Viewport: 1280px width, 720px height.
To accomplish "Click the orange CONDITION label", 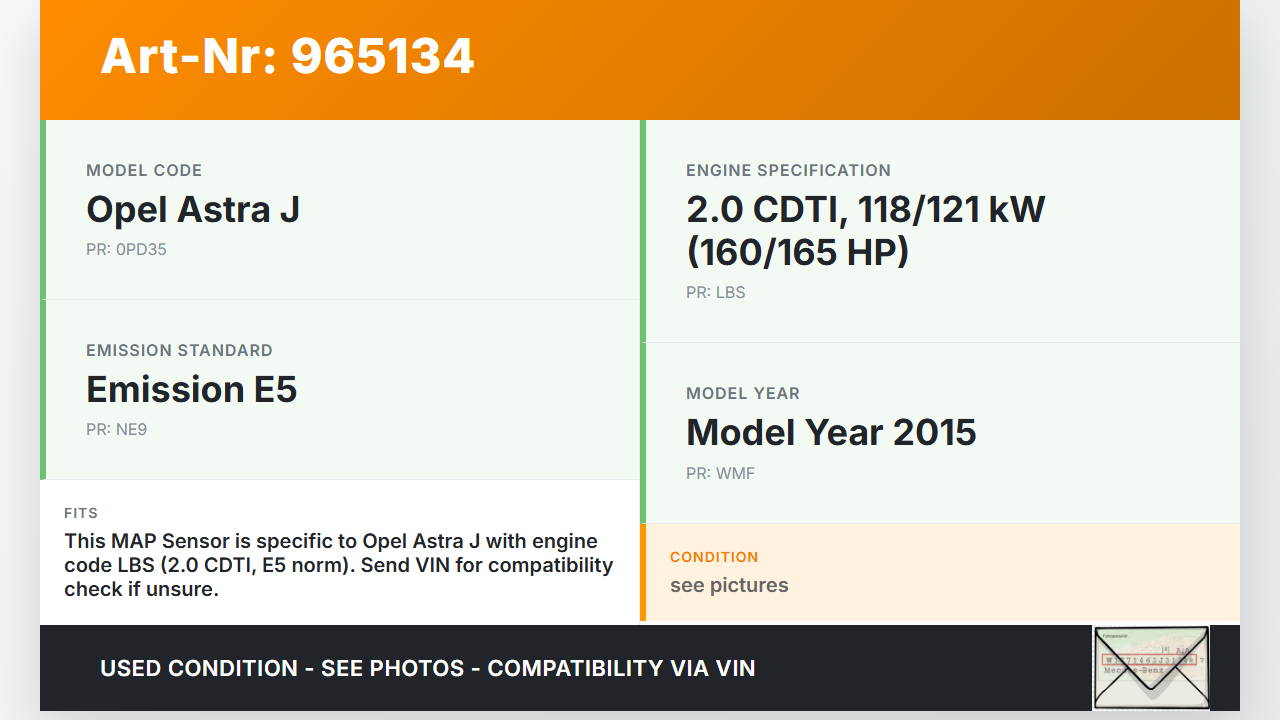I will point(714,557).
